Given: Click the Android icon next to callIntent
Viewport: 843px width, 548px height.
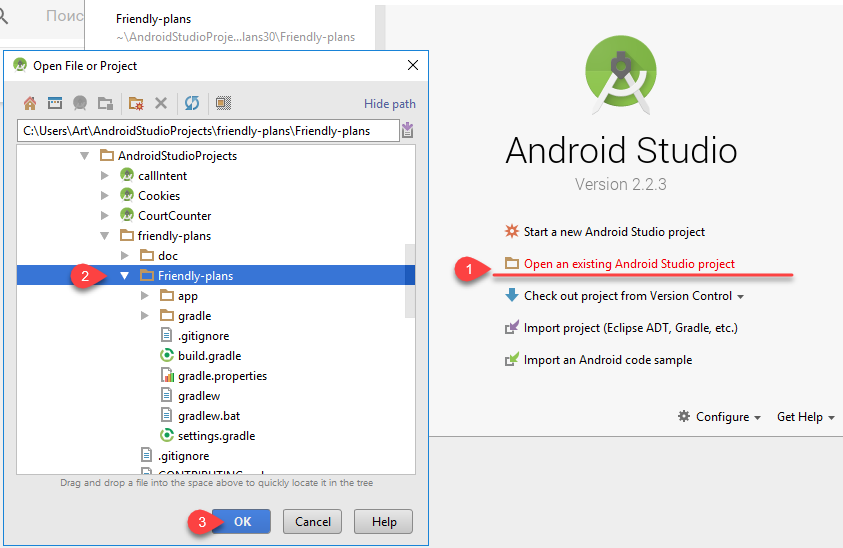Looking at the screenshot, I should [127, 175].
